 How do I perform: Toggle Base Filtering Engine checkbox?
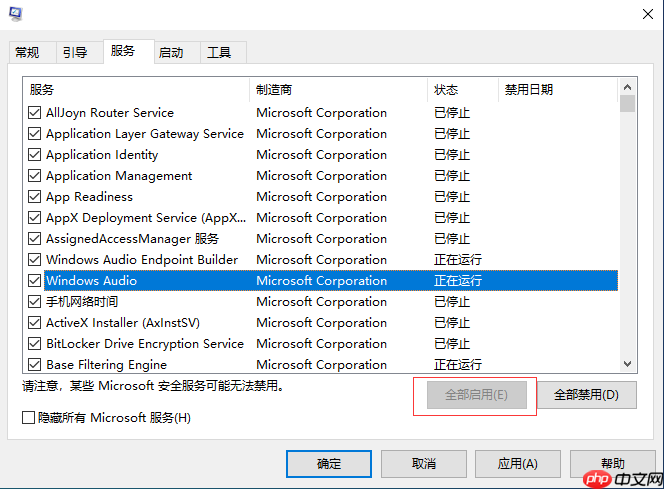point(34,365)
